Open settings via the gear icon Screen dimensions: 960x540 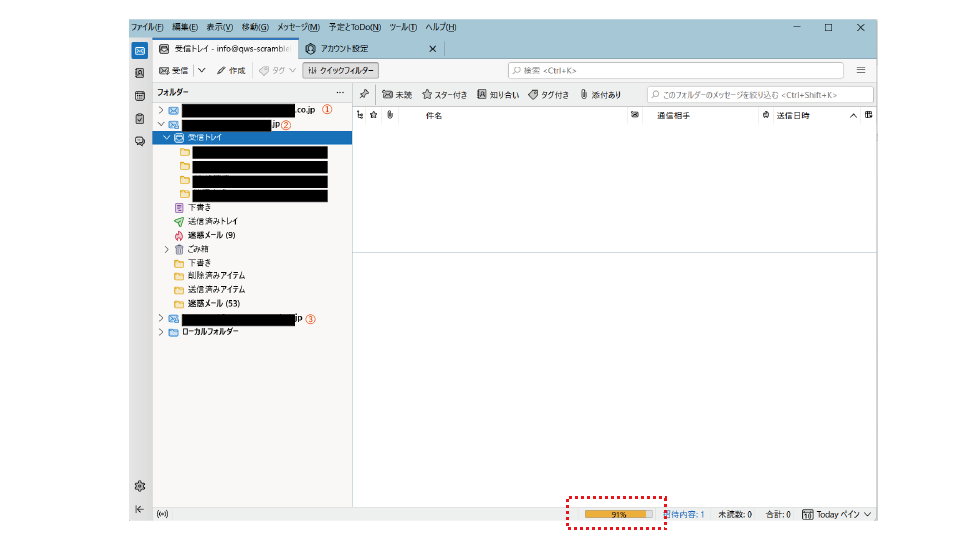140,486
